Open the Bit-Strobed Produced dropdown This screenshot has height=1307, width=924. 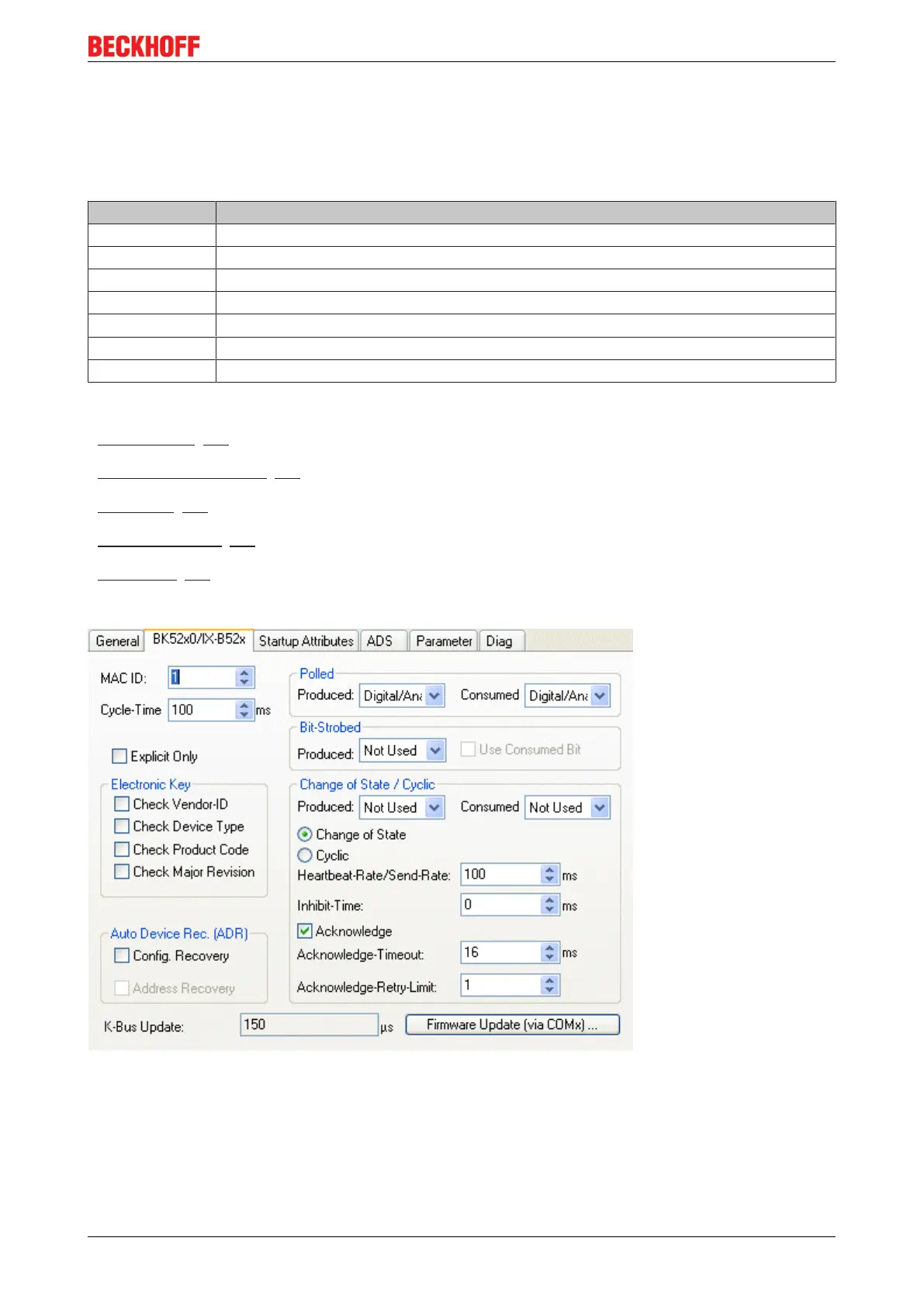(x=402, y=751)
